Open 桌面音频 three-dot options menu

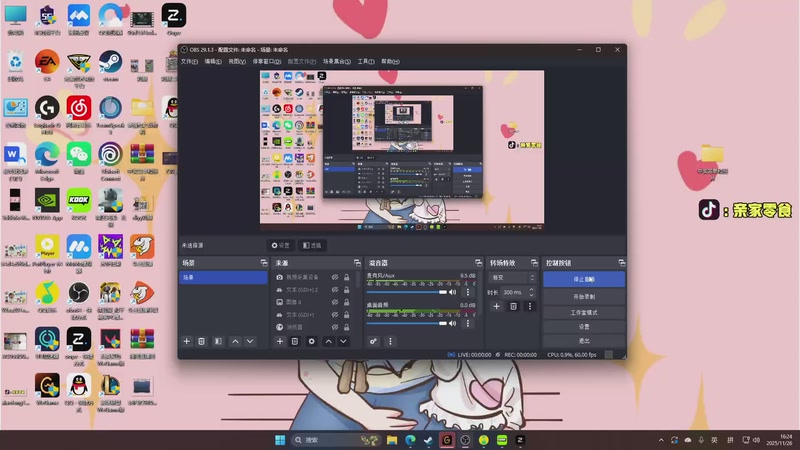[x=468, y=323]
